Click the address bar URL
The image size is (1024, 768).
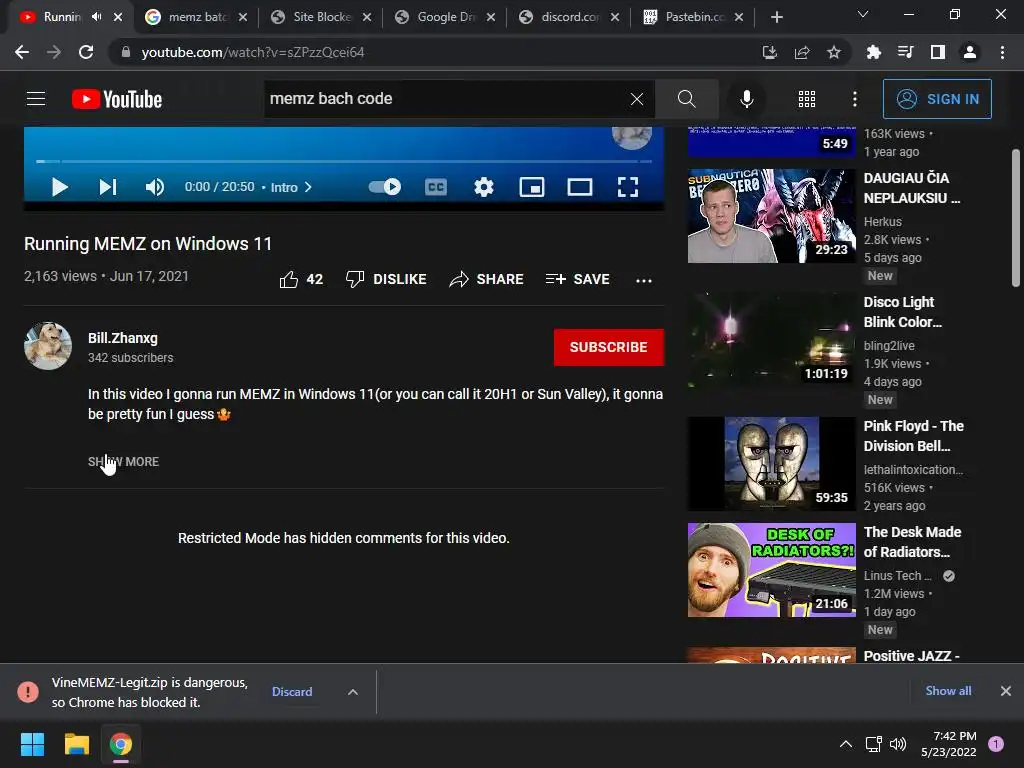[253, 52]
